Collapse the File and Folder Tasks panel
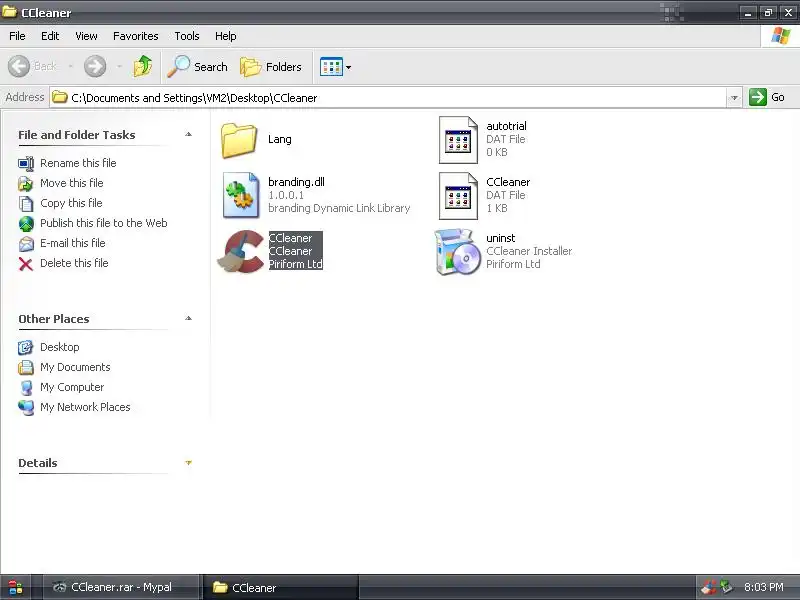 coord(188,135)
